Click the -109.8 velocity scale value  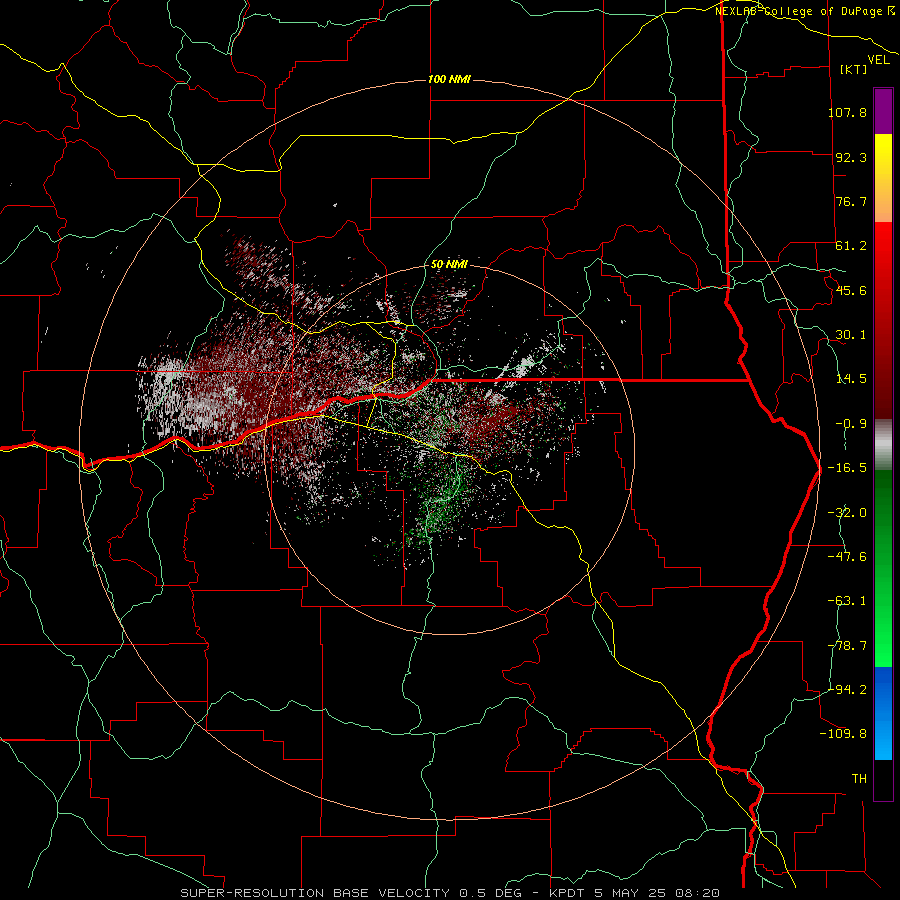coord(844,734)
